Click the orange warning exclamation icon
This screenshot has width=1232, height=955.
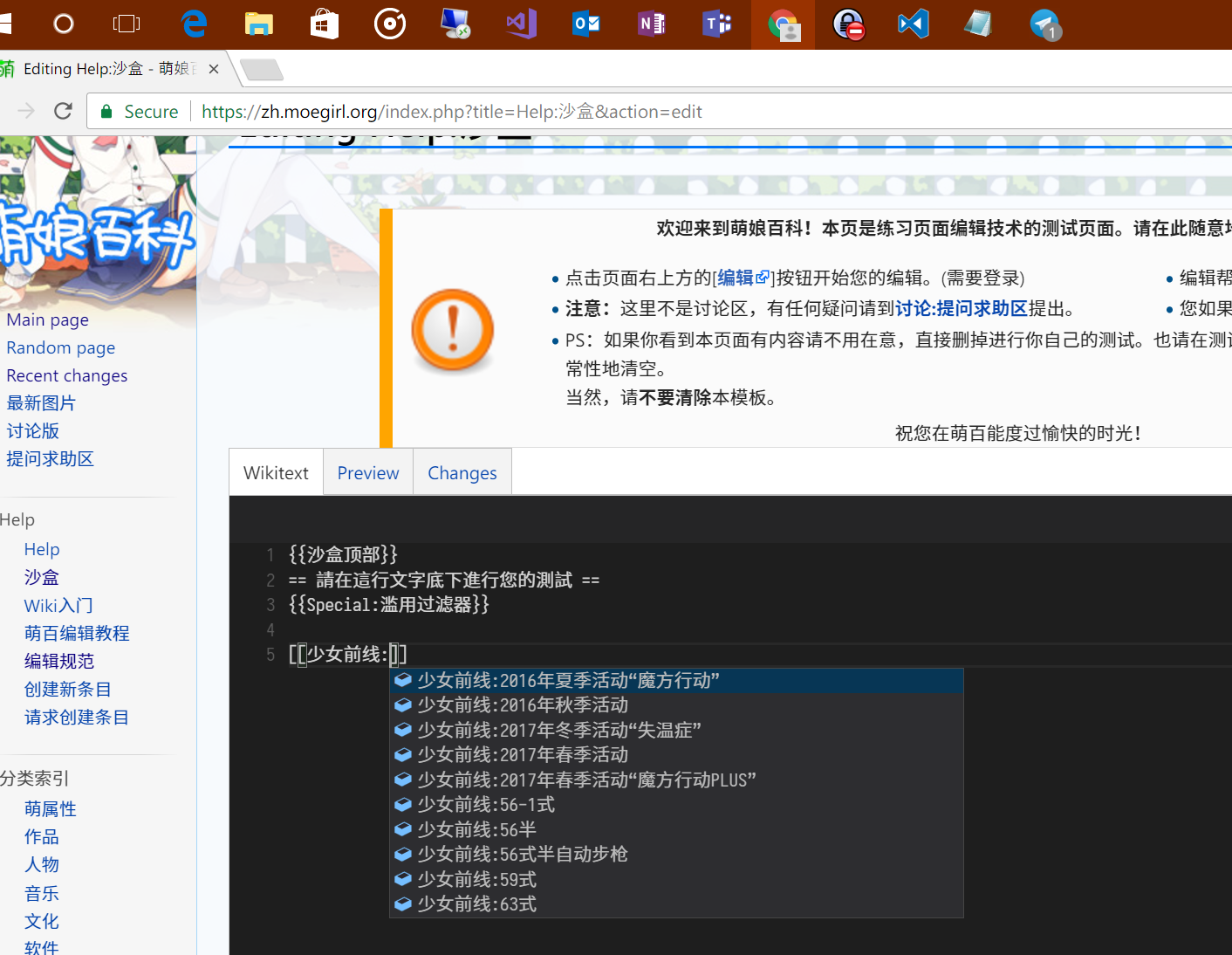coord(452,331)
